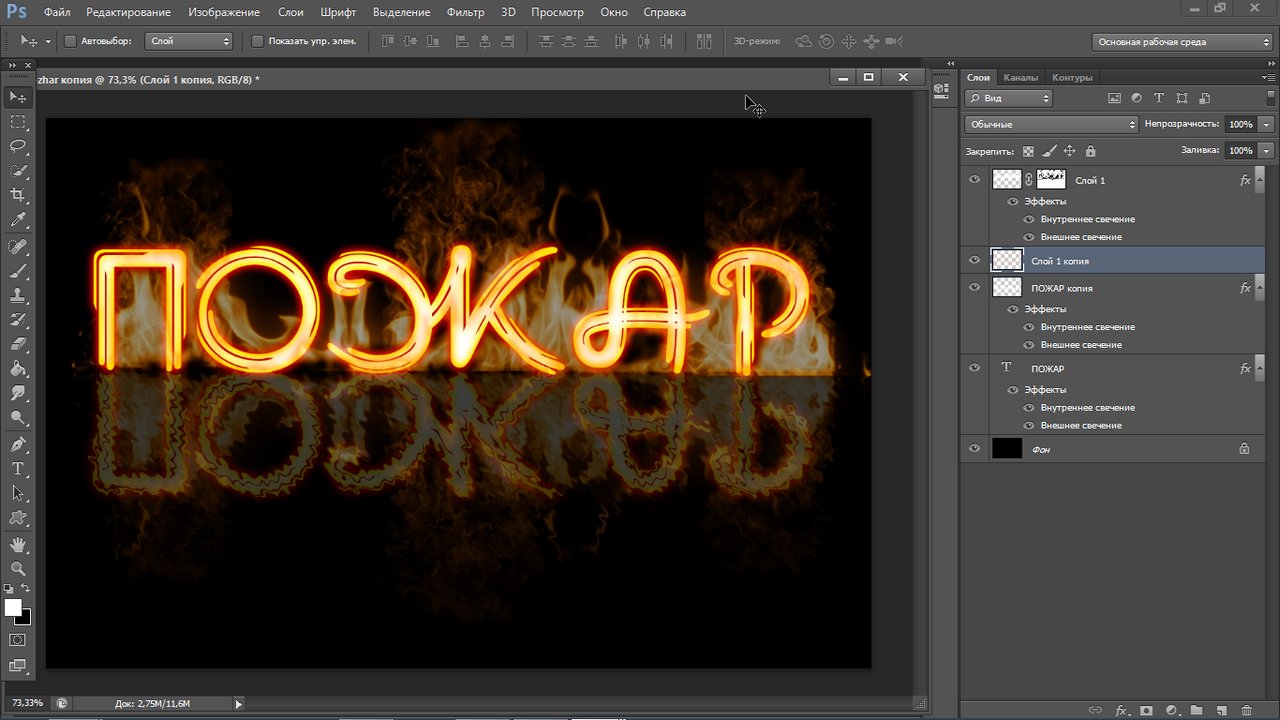
Task: Select the Horizontal Type tool
Action: (18, 469)
